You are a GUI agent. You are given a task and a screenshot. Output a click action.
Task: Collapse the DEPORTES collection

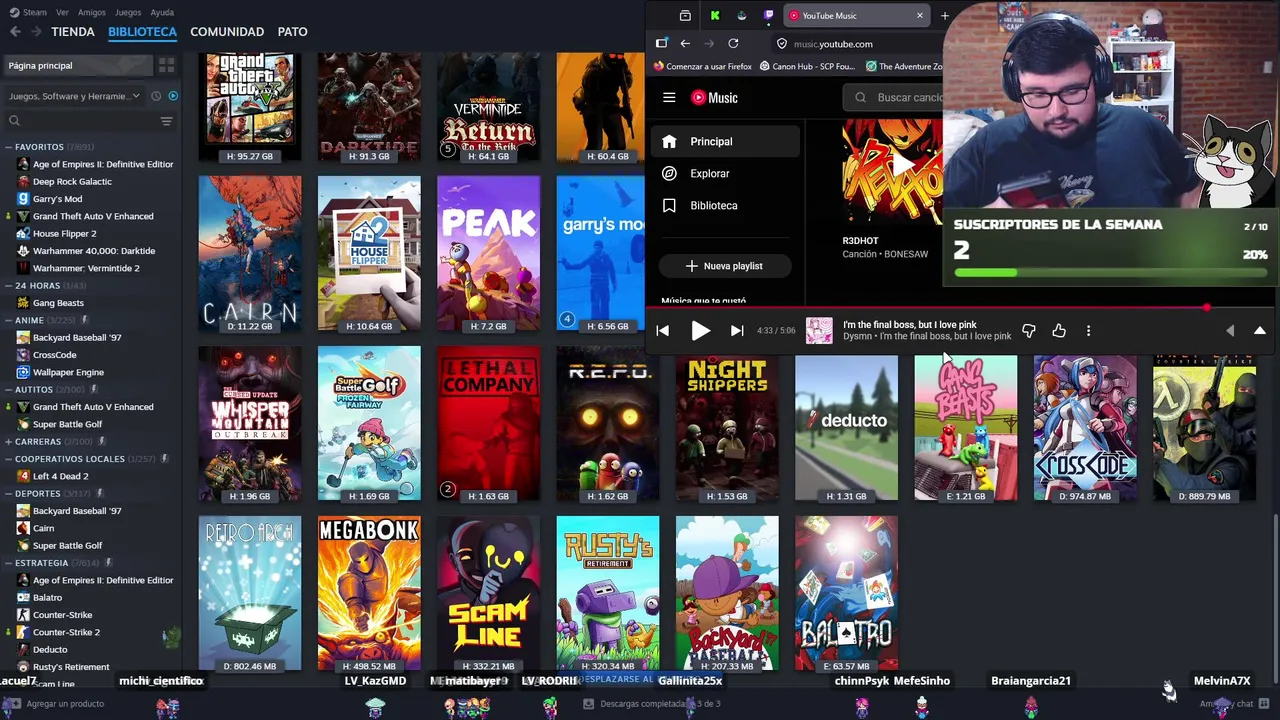(9, 493)
